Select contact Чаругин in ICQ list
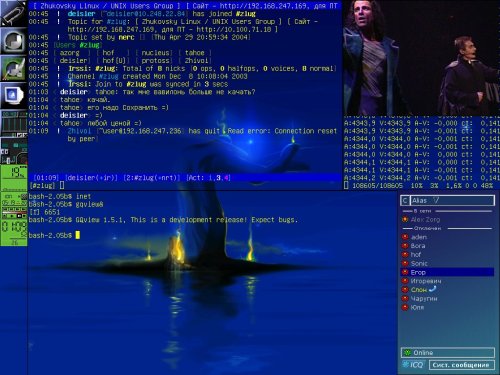The height and width of the screenshot is (375, 500). (424, 299)
